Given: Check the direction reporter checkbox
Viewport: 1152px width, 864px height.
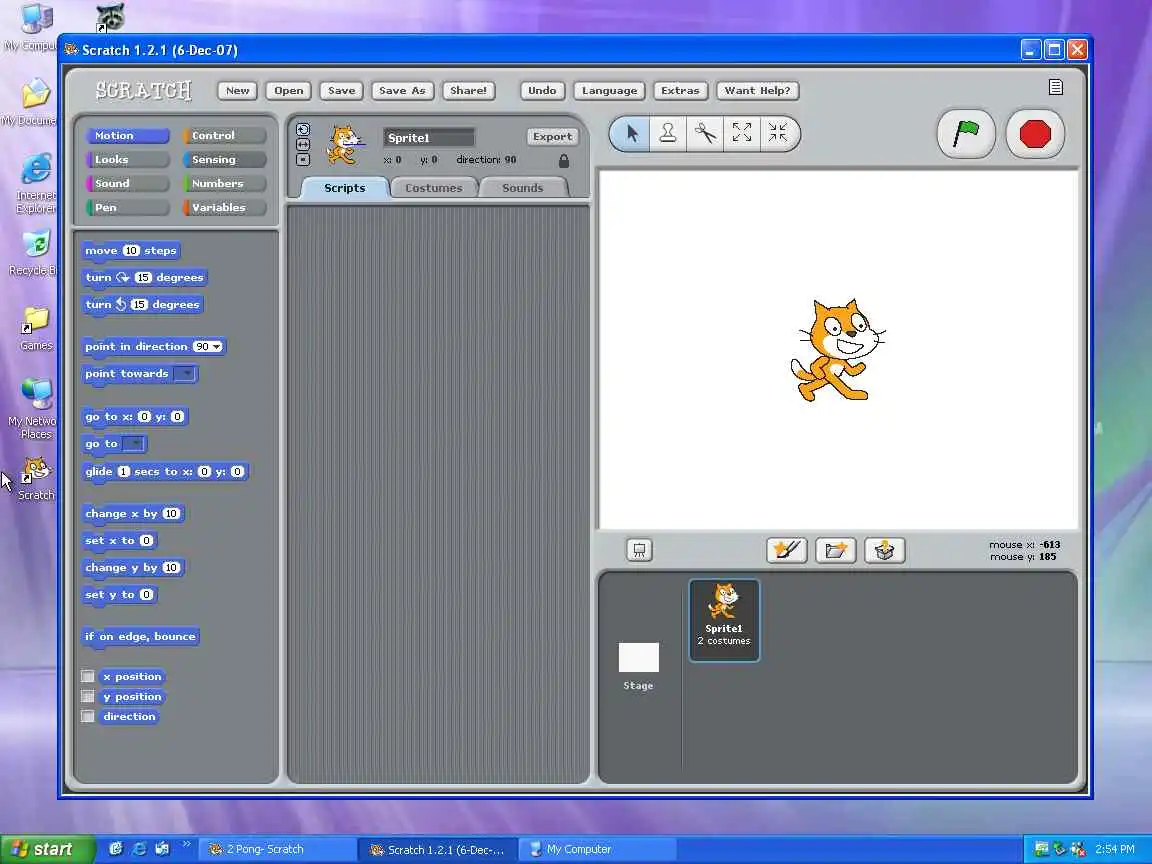Looking at the screenshot, I should (88, 716).
